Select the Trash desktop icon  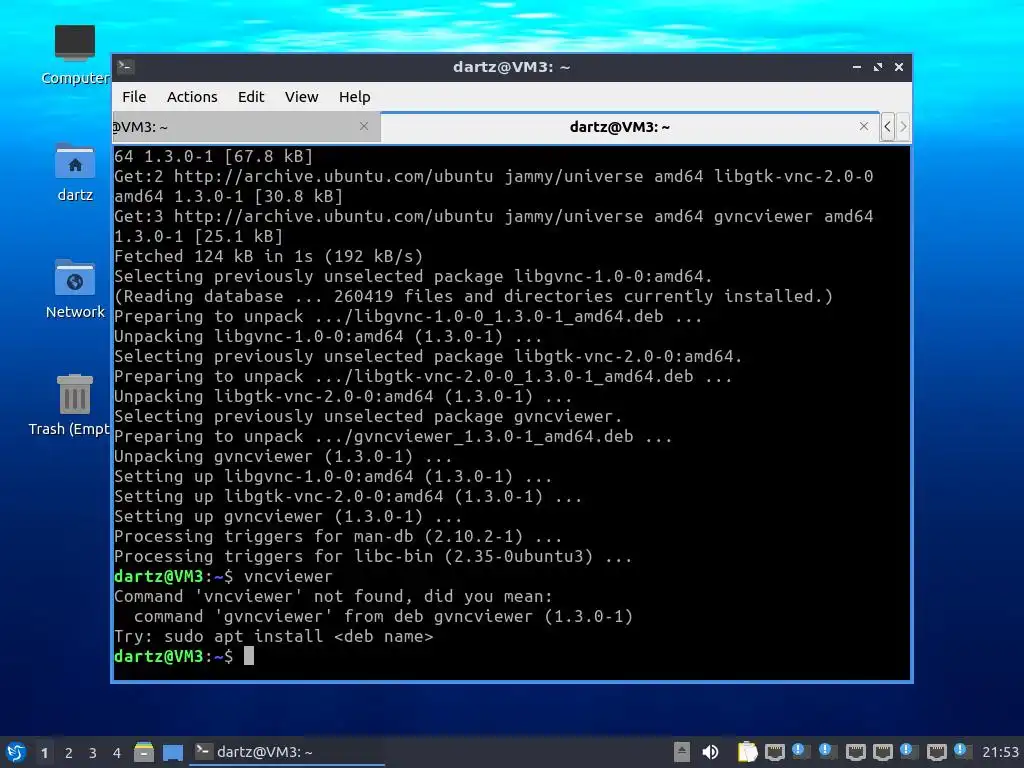71,405
